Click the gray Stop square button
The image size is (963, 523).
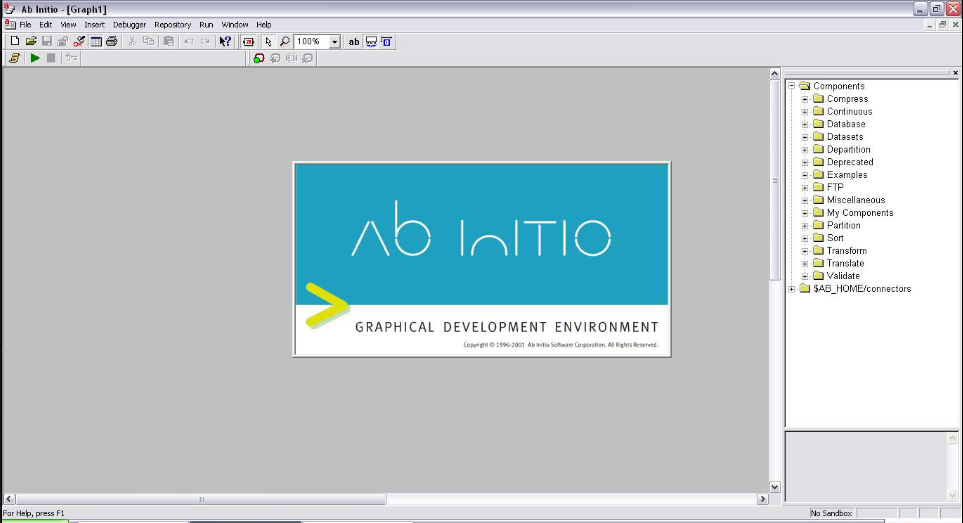click(x=51, y=58)
